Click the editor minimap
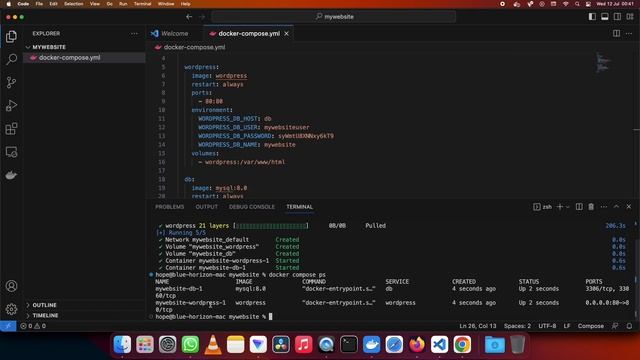 [x=603, y=63]
